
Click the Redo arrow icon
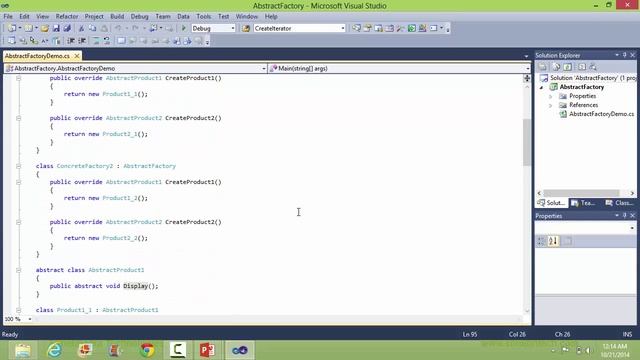(x=136, y=28)
